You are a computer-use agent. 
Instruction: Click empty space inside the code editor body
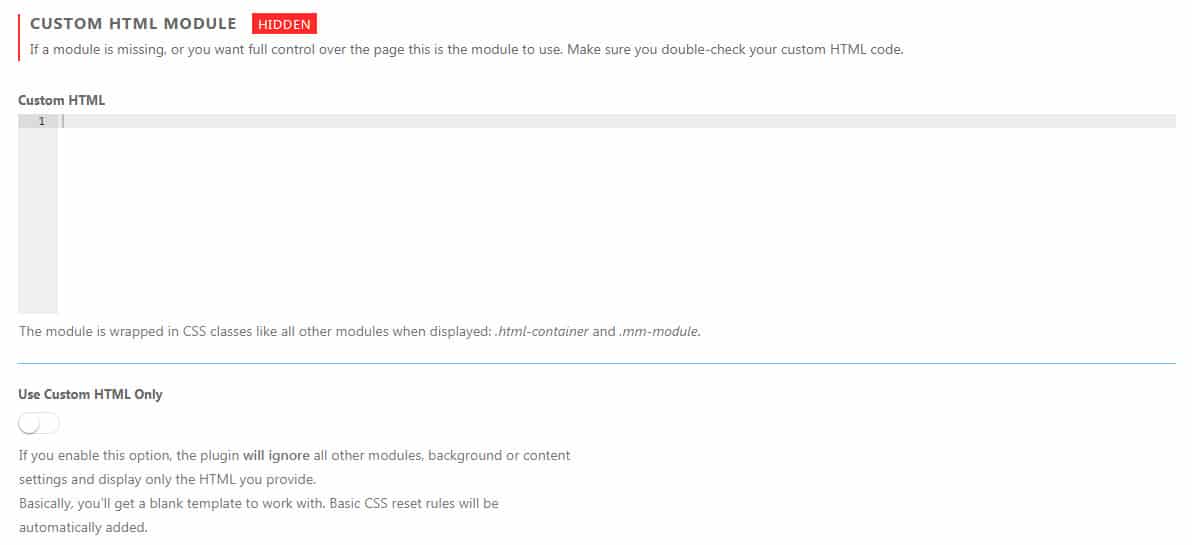617,220
